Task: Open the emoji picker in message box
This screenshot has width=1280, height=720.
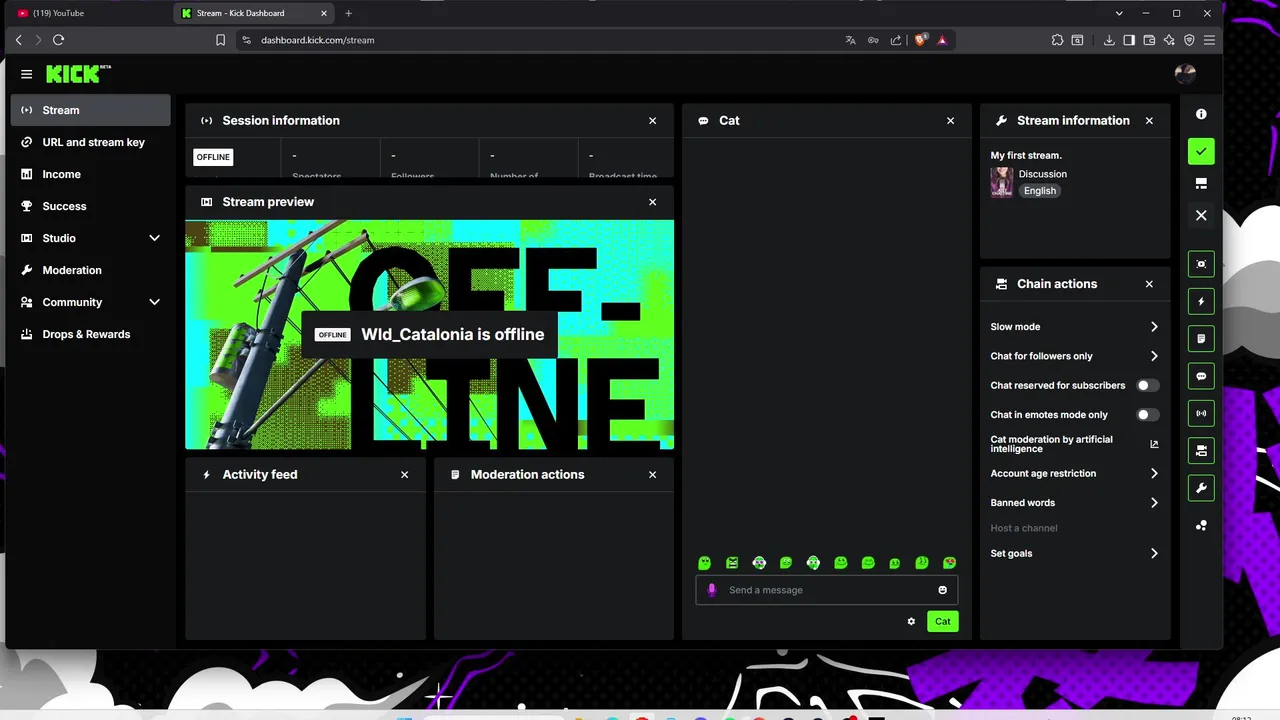Action: click(x=942, y=590)
